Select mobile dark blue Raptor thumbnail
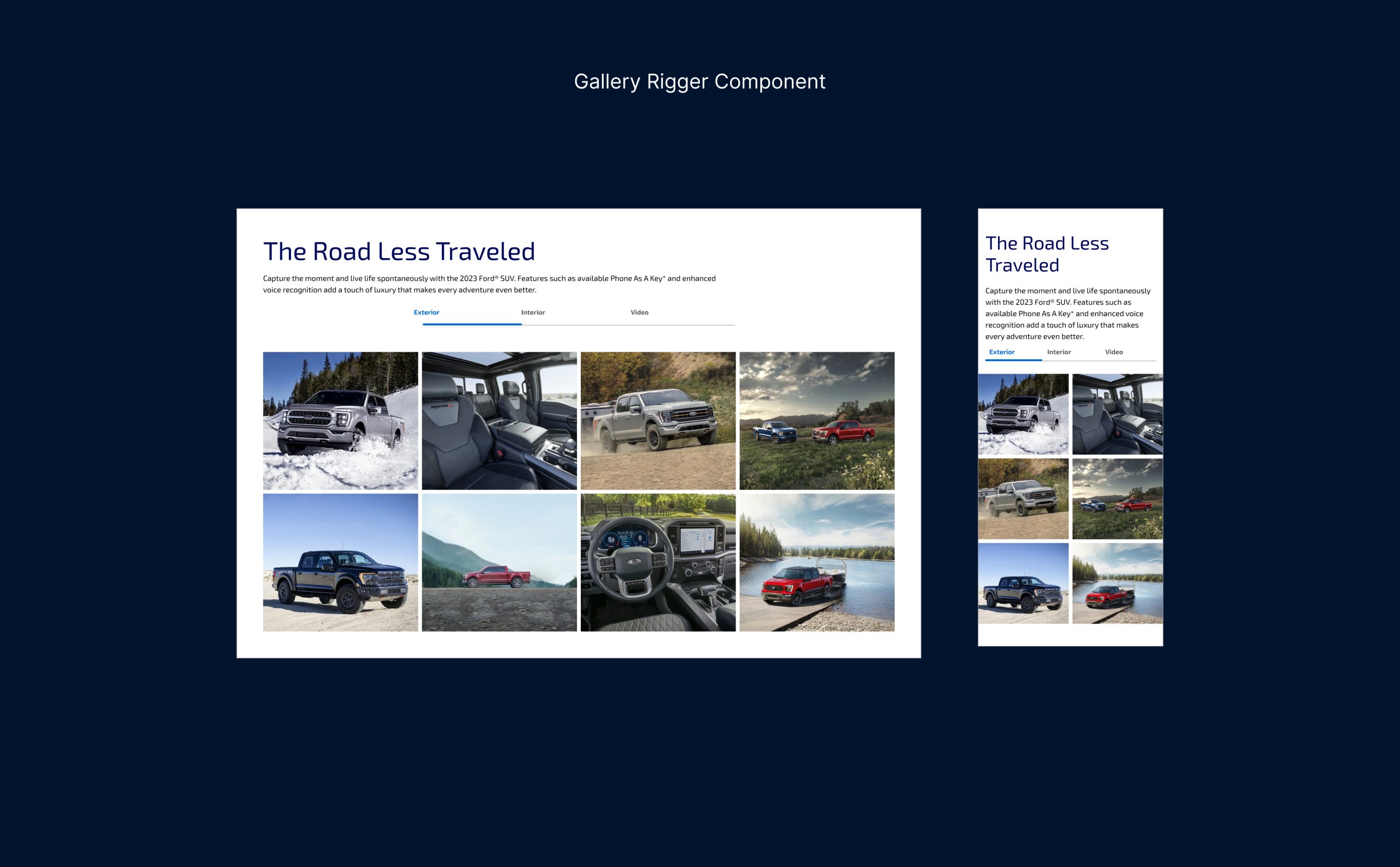The height and width of the screenshot is (867, 1400). pyautogui.click(x=1023, y=583)
